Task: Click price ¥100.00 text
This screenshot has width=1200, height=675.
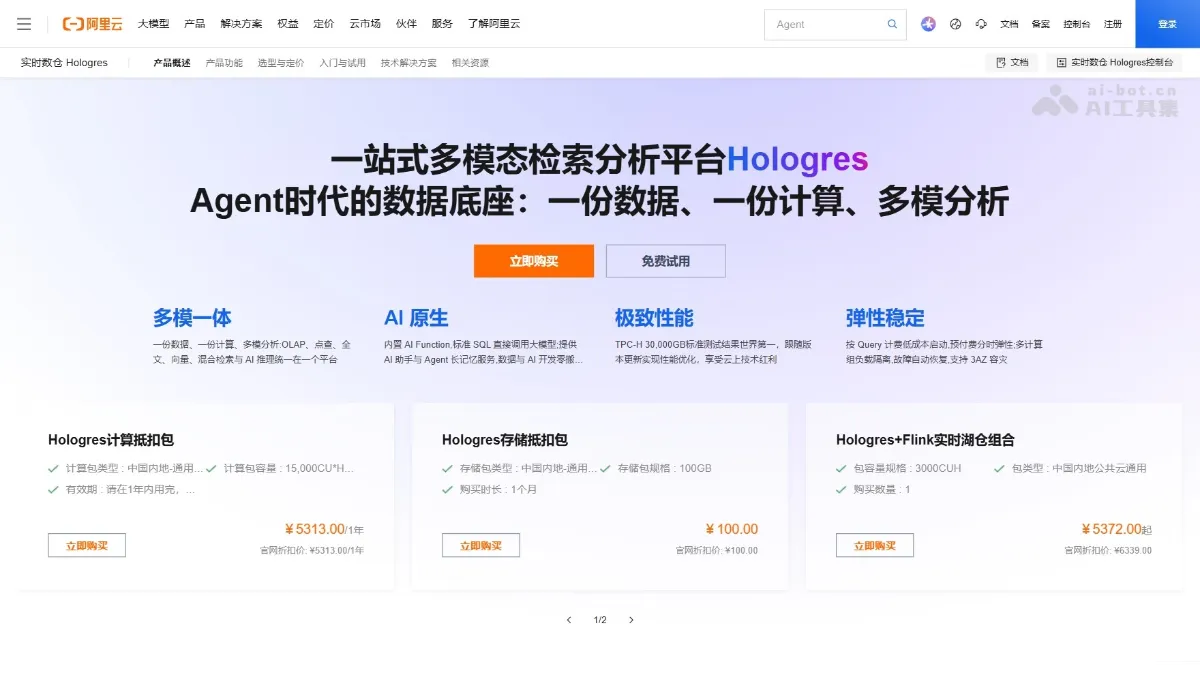Action: pos(731,529)
